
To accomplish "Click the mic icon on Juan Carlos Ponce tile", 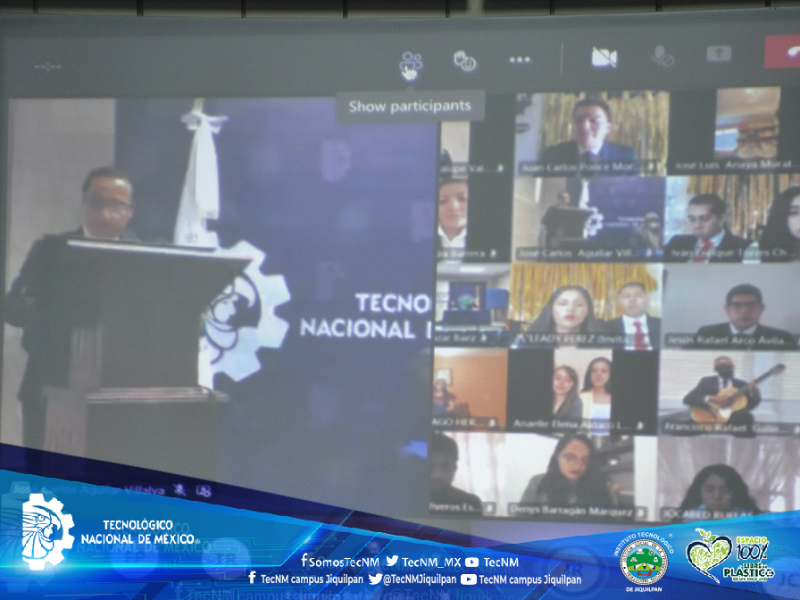I will click(652, 166).
